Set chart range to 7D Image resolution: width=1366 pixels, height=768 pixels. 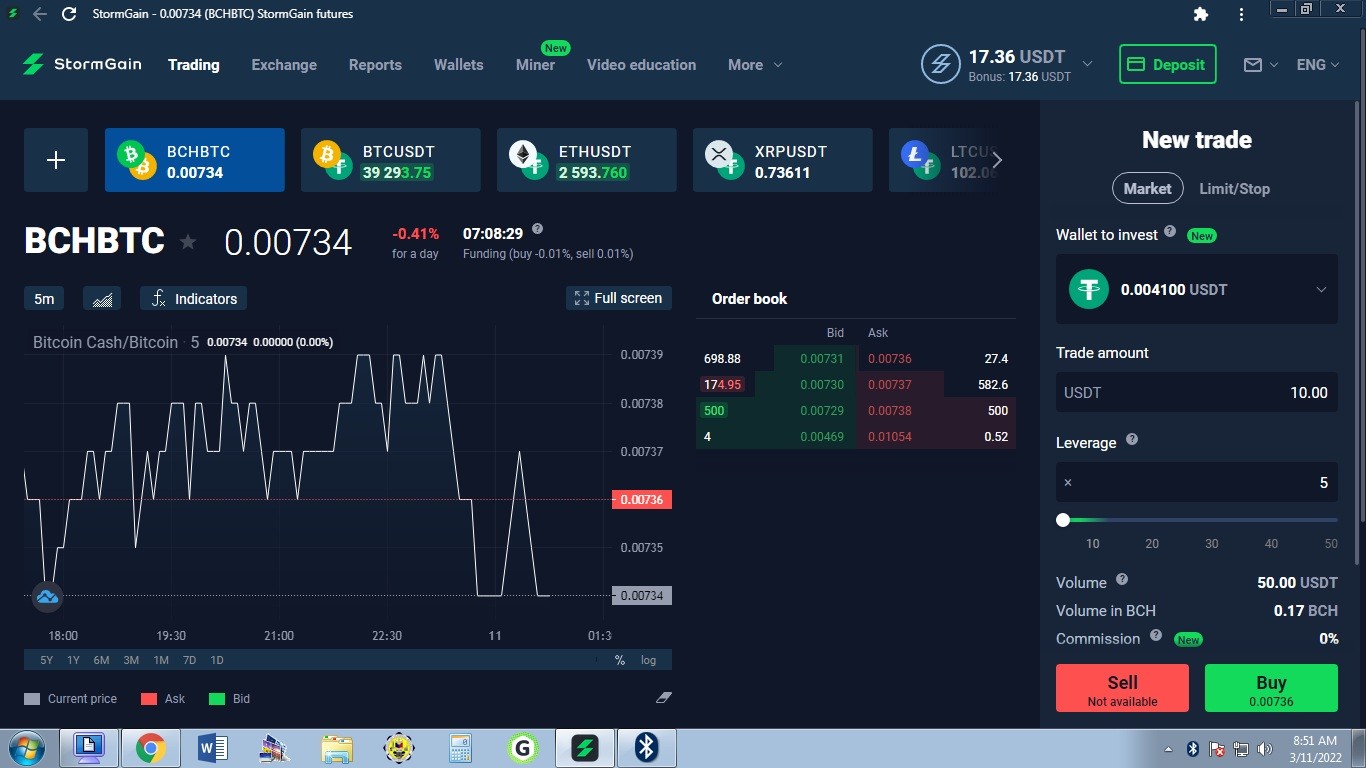coord(189,660)
